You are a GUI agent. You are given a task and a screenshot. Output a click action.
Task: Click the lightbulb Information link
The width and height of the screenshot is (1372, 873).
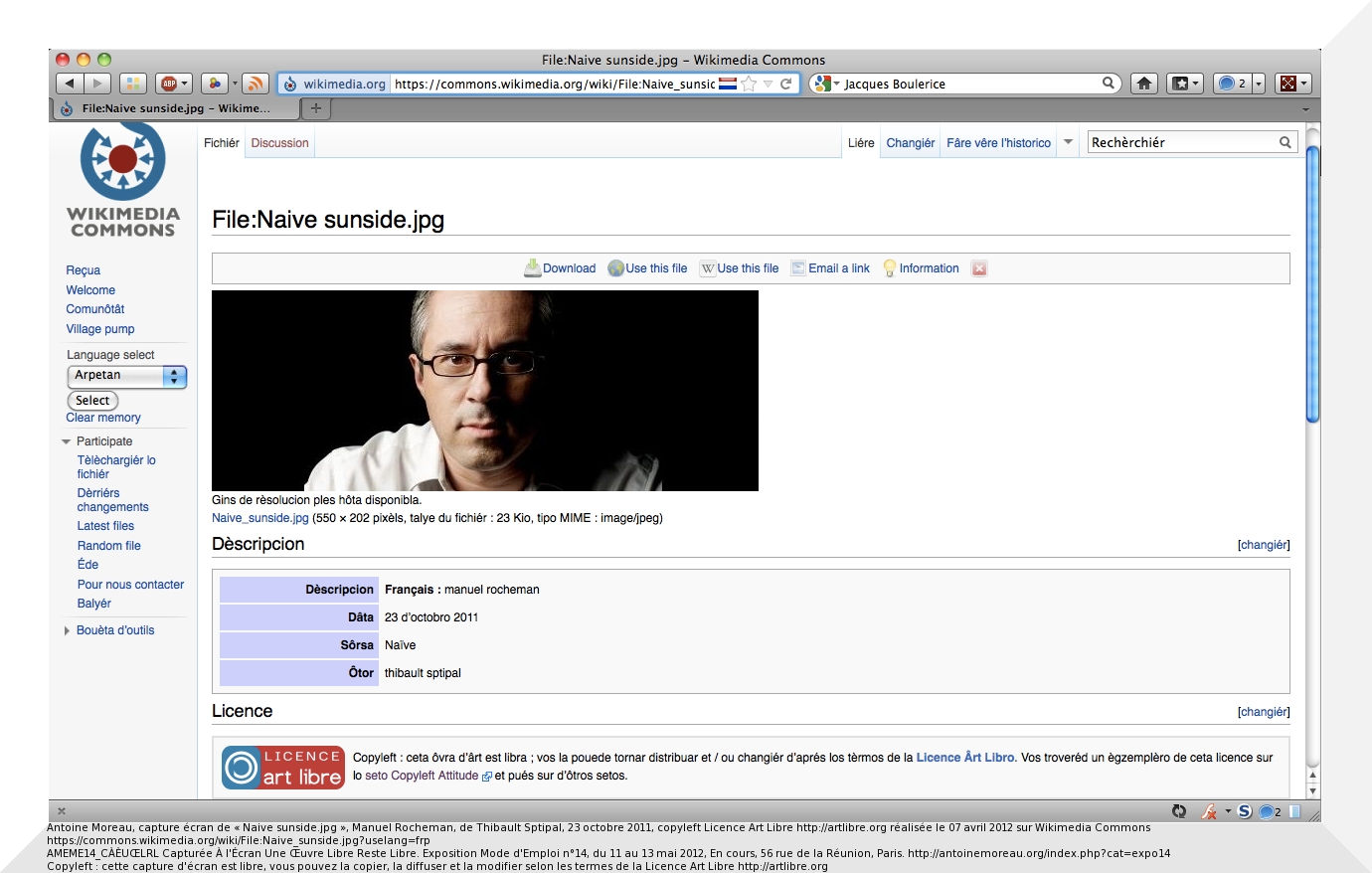pyautogui.click(x=922, y=268)
